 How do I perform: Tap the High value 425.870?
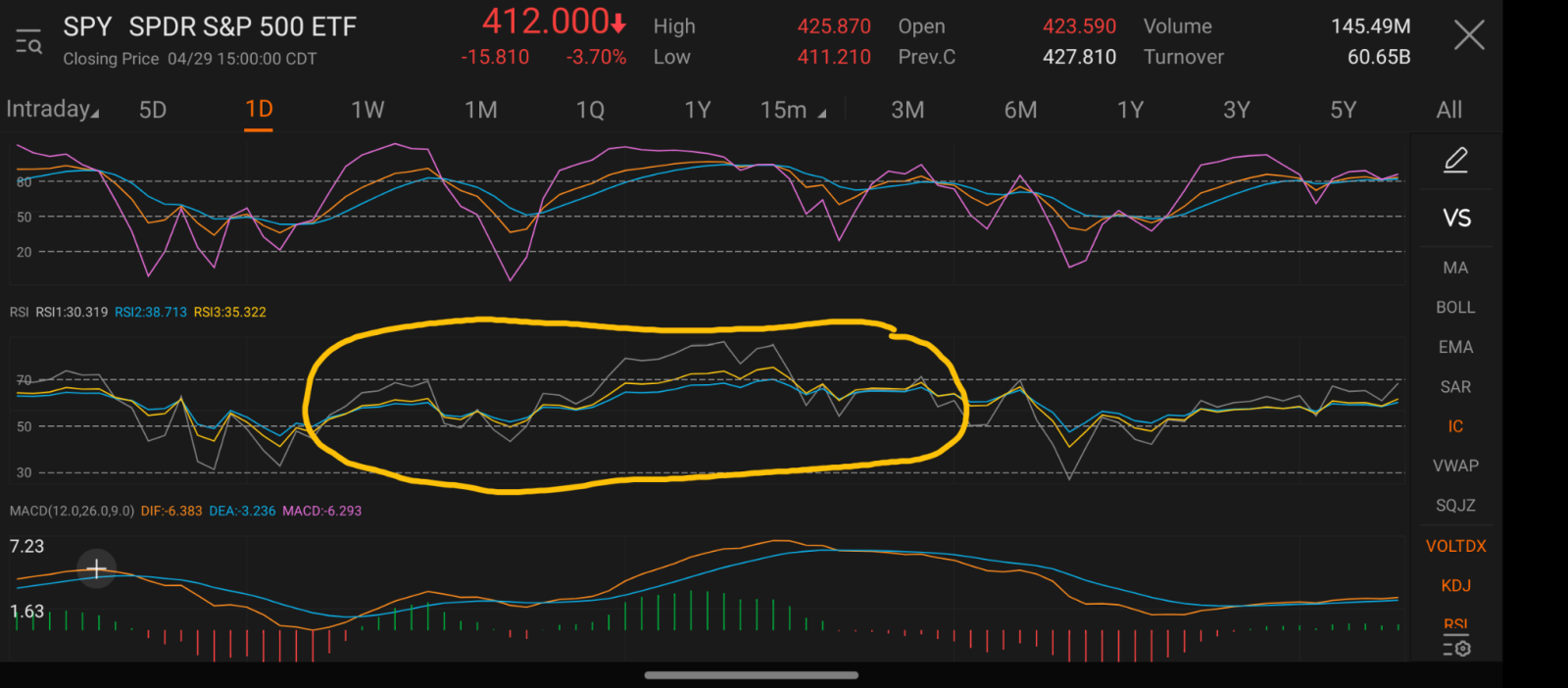pyautogui.click(x=834, y=26)
